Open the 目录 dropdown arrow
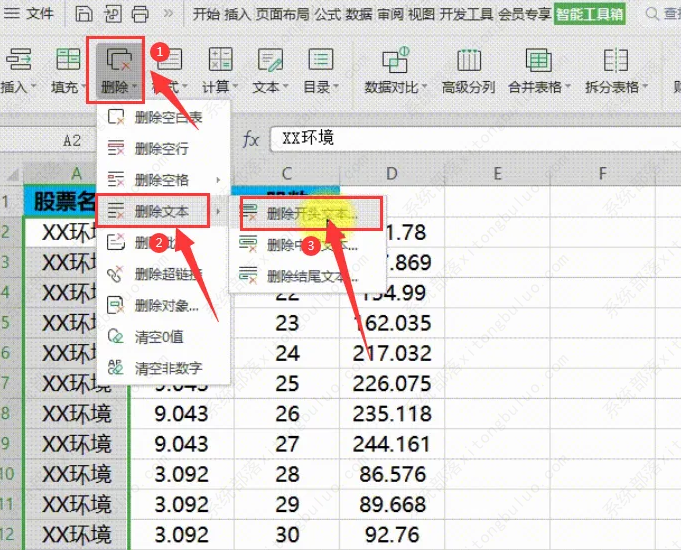The width and height of the screenshot is (681, 550). [336, 86]
